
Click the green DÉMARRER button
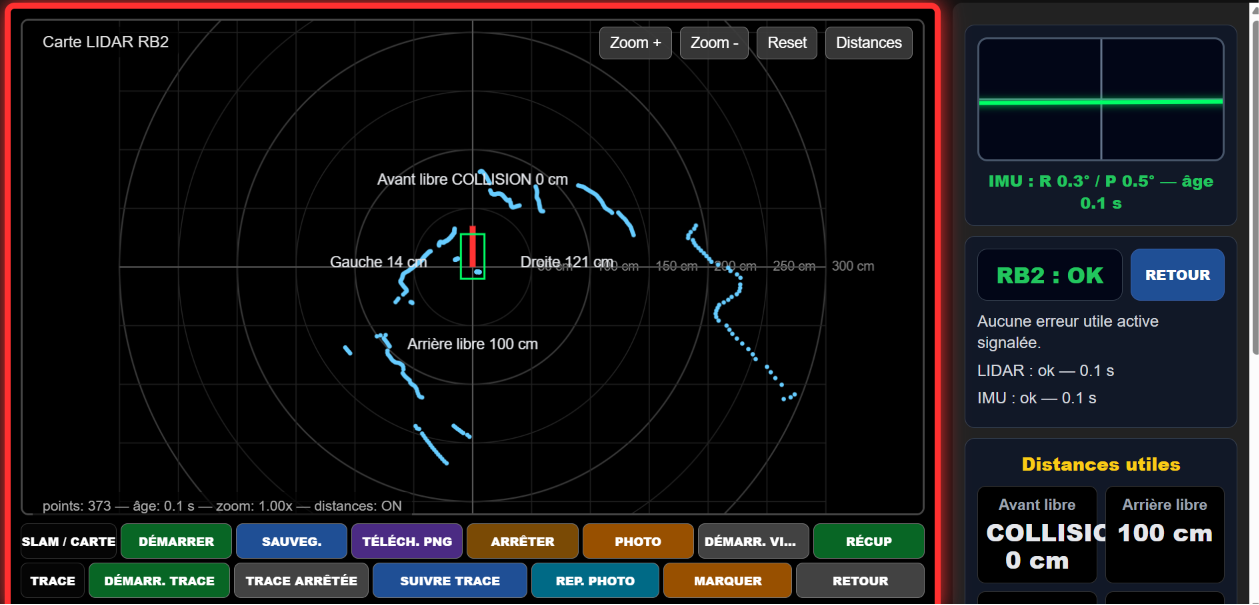click(176, 541)
